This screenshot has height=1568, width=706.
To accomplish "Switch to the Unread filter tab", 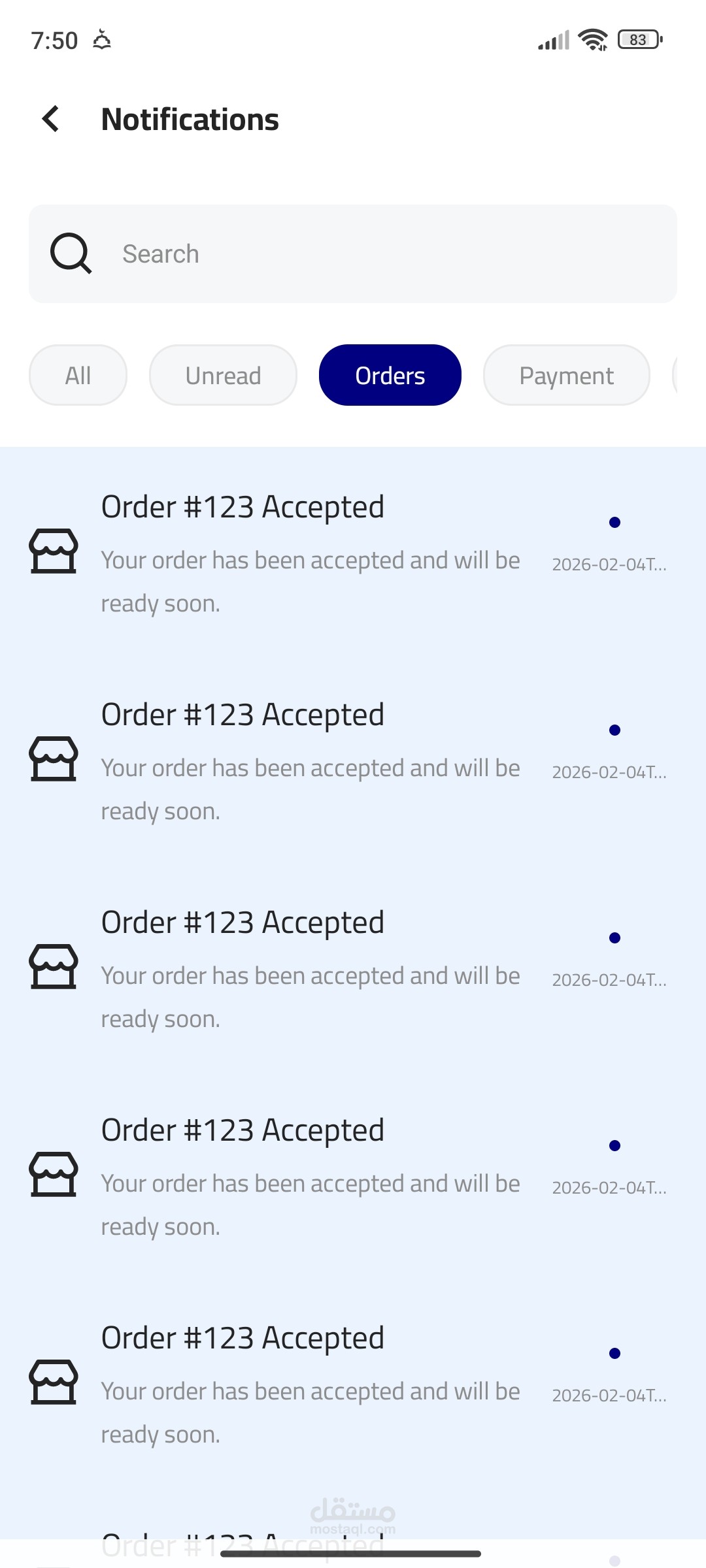I will click(223, 375).
